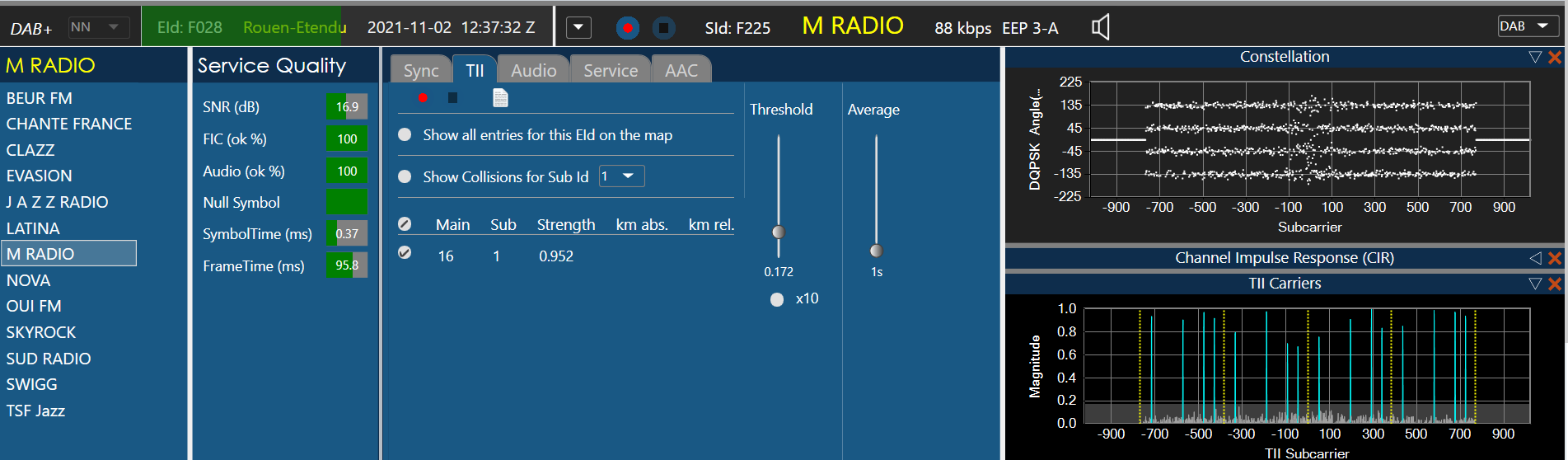Mute audio with the speaker icon
The height and width of the screenshot is (460, 1568).
[1101, 27]
